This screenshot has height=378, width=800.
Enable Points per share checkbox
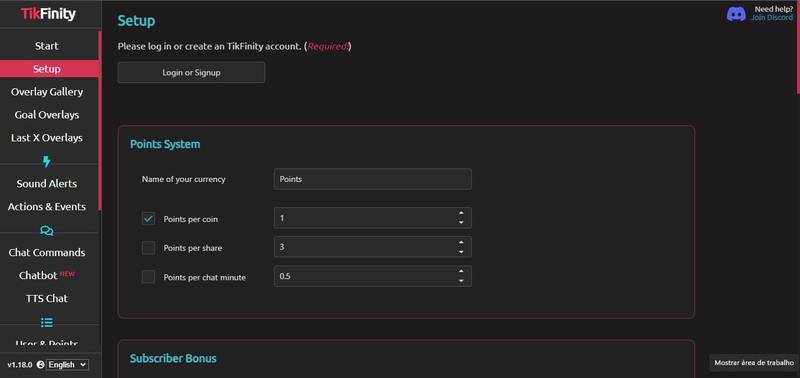pyautogui.click(x=148, y=248)
